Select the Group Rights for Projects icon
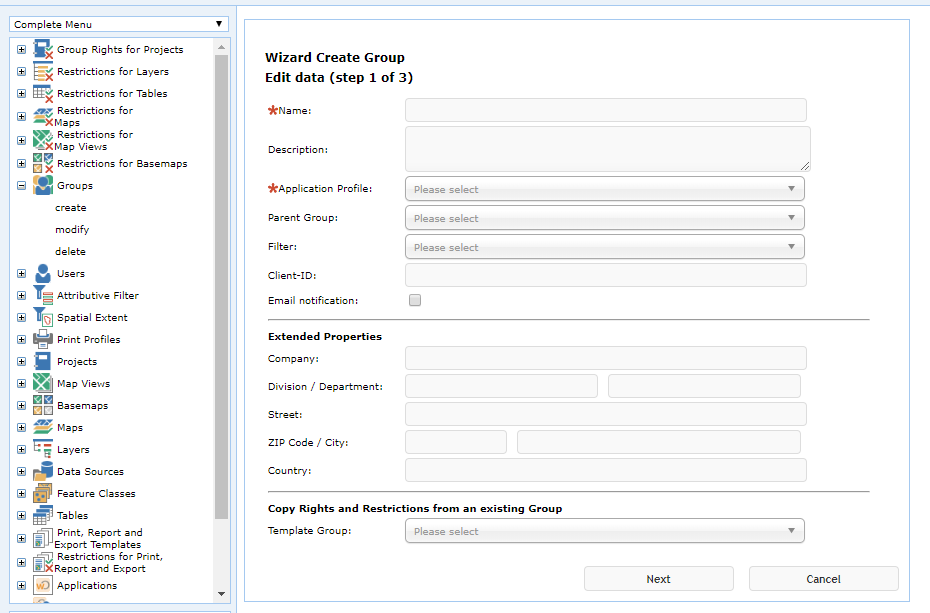The image size is (930, 613). click(41, 47)
